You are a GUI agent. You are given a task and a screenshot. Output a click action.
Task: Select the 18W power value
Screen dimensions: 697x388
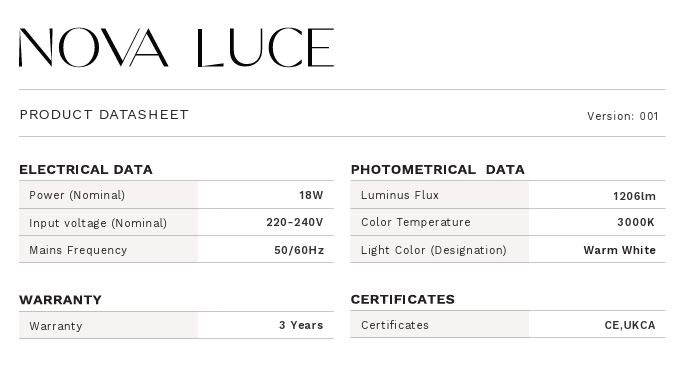pos(311,195)
